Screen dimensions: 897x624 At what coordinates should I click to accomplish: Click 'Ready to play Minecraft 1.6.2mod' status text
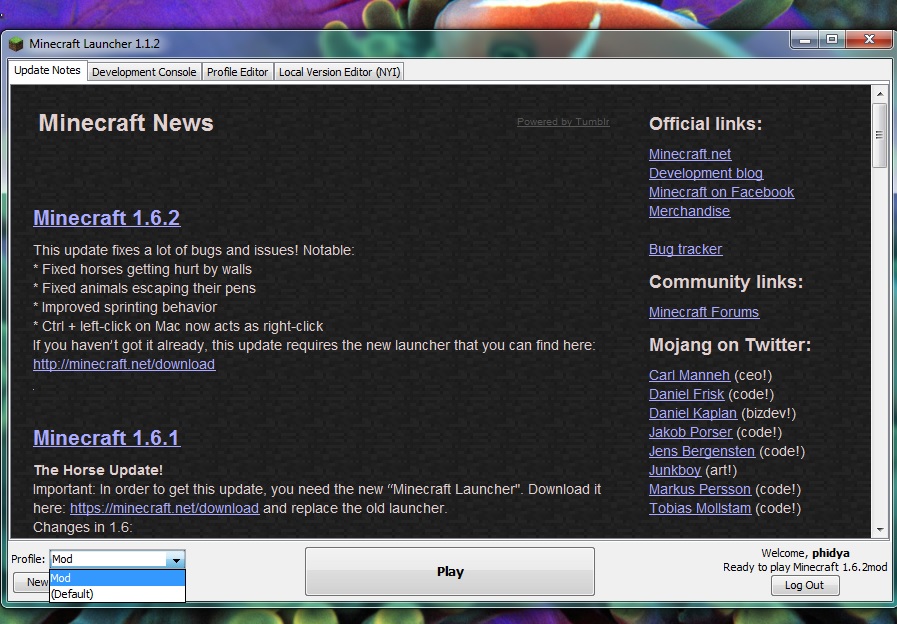tap(805, 567)
